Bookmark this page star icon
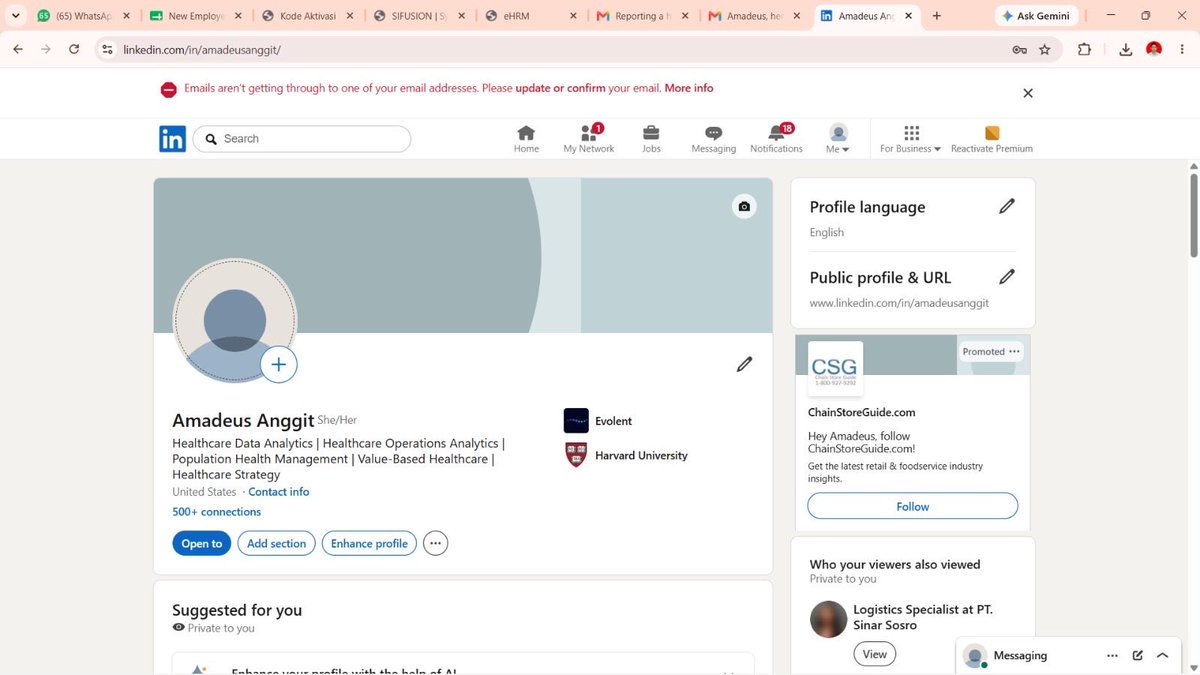This screenshot has height=675, width=1200. tap(1045, 49)
